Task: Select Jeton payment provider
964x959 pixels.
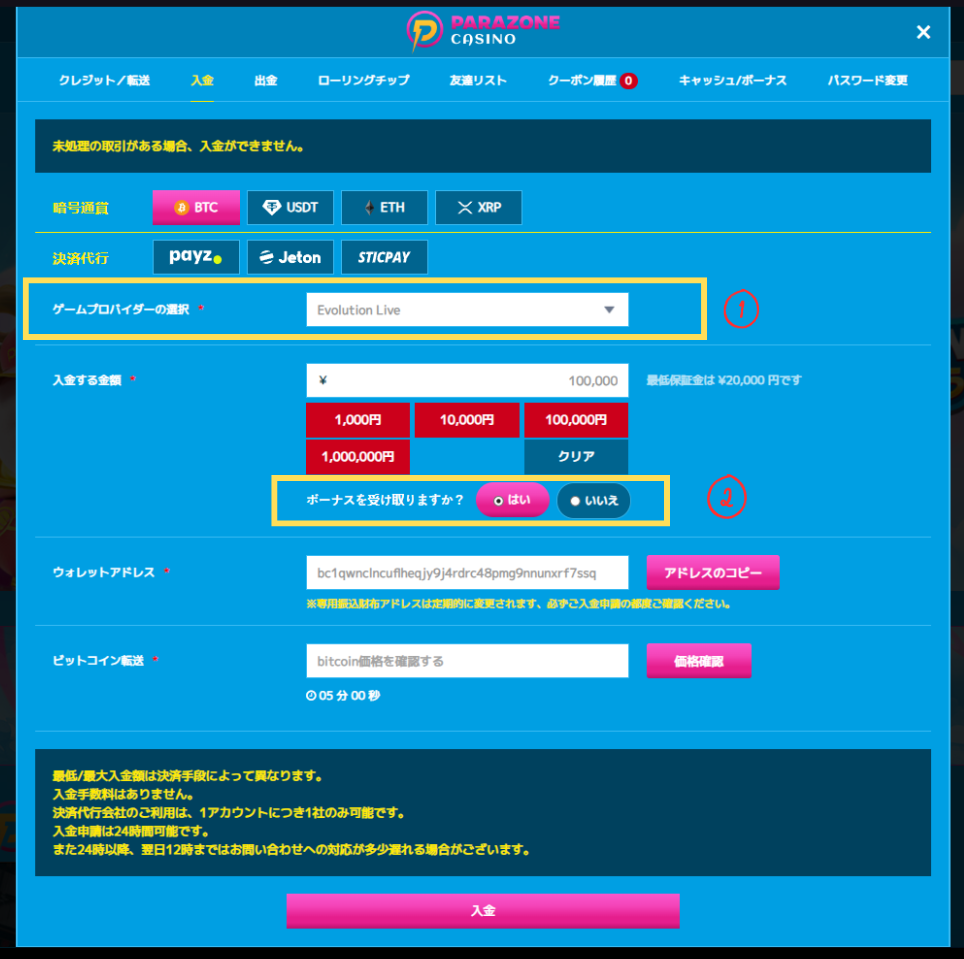Action: tap(290, 257)
